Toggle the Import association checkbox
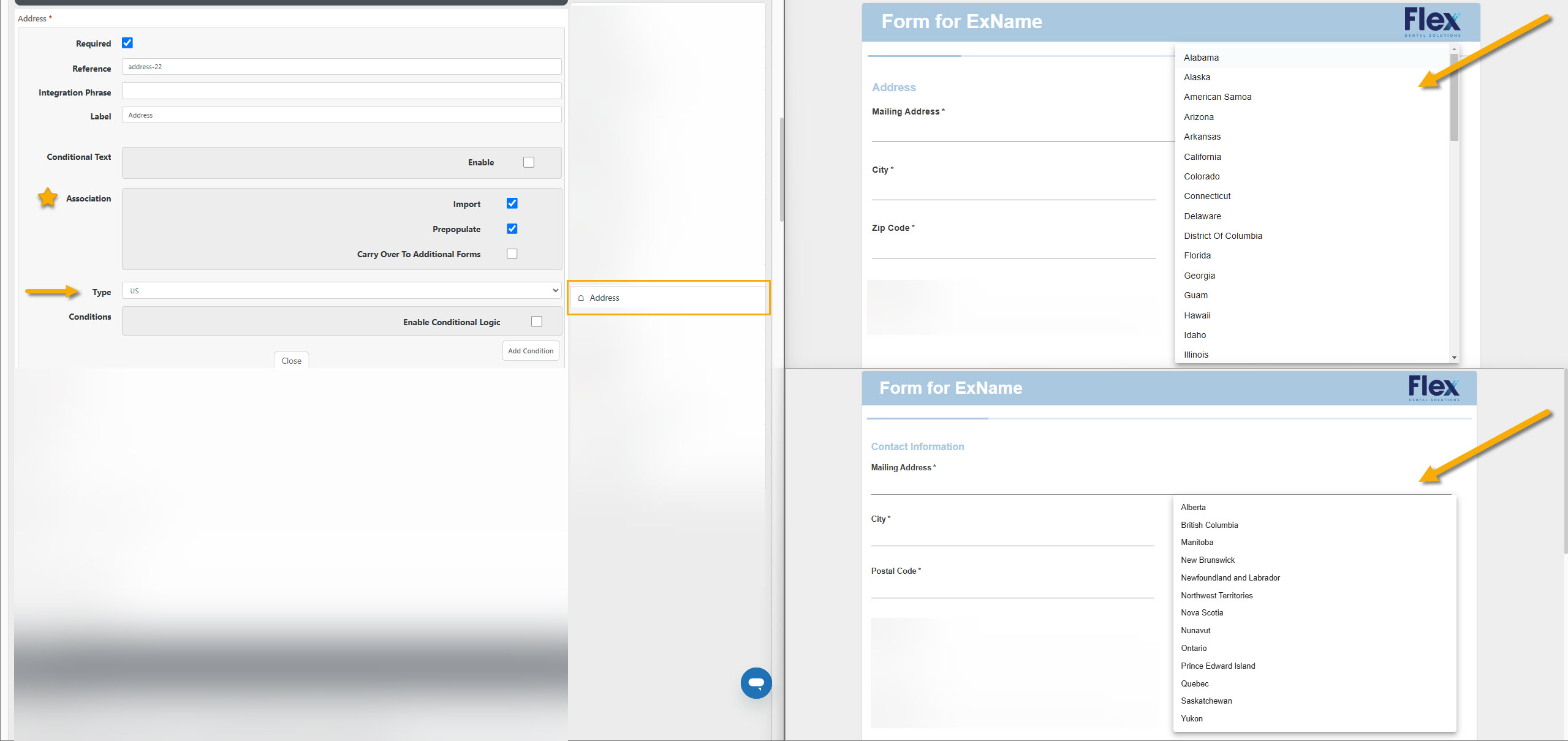 click(x=512, y=203)
